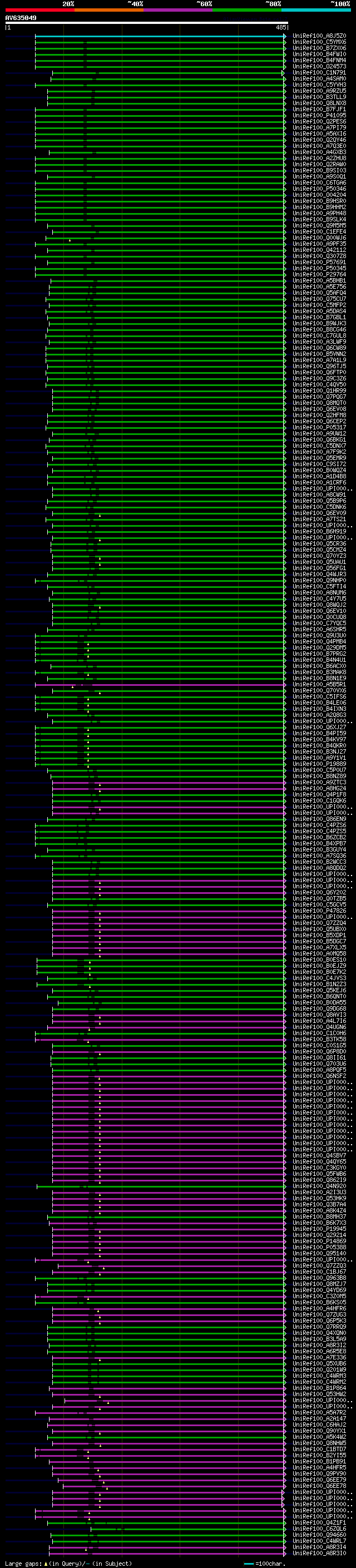Open hit UniRef100_B7ZX06
The height and width of the screenshot is (1568, 356).
319,48
